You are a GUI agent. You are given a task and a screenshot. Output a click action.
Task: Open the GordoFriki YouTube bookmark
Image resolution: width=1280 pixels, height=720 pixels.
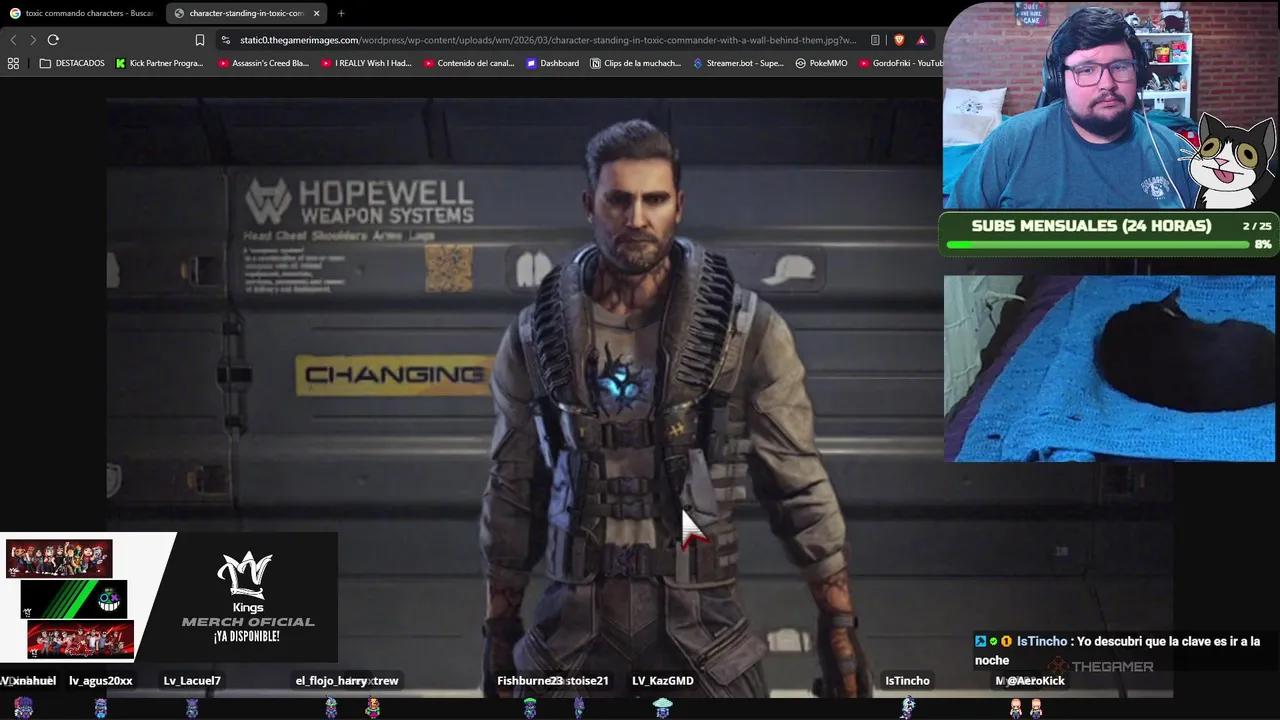point(901,63)
